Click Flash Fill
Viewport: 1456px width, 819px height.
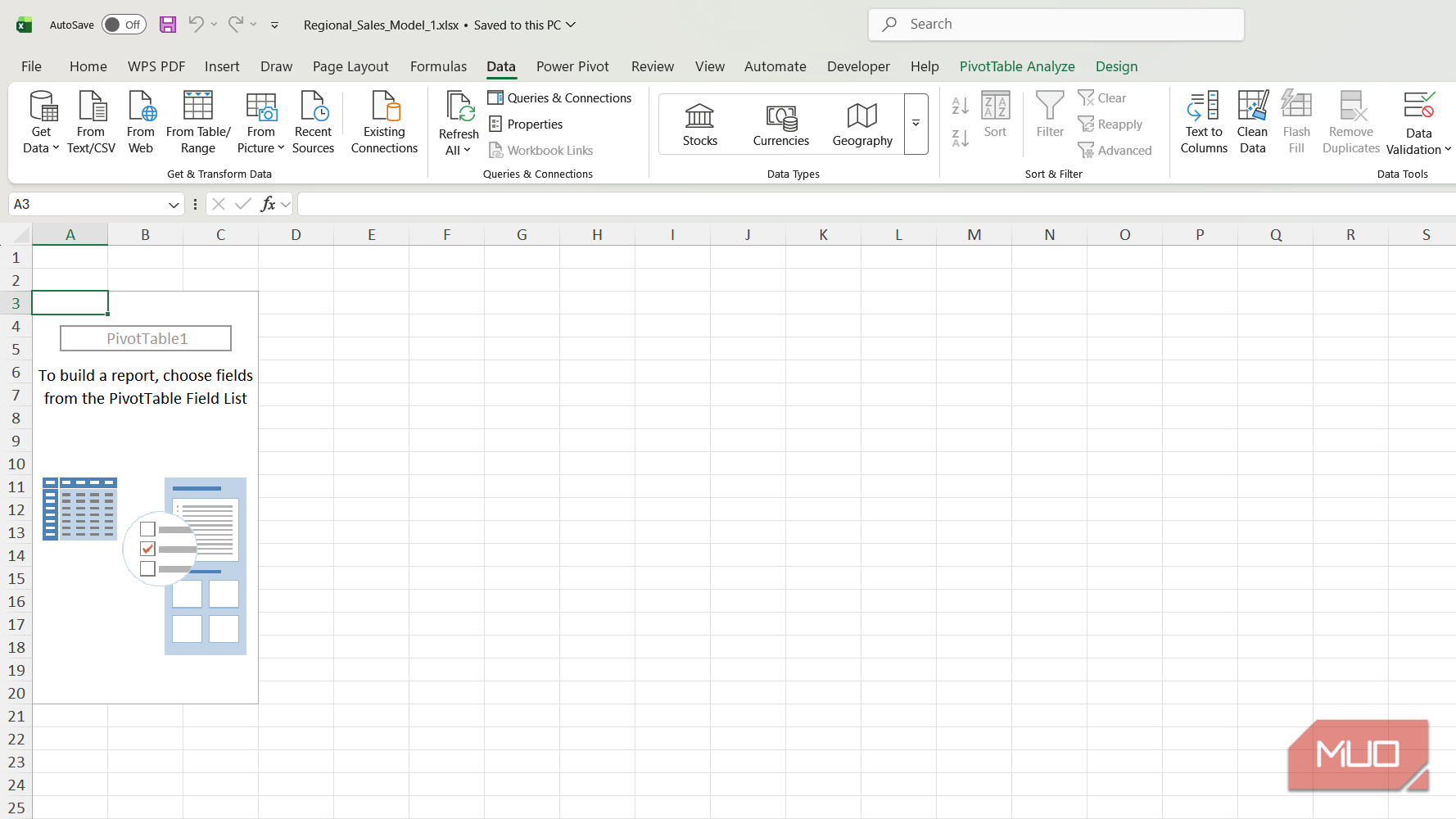pos(1296,123)
